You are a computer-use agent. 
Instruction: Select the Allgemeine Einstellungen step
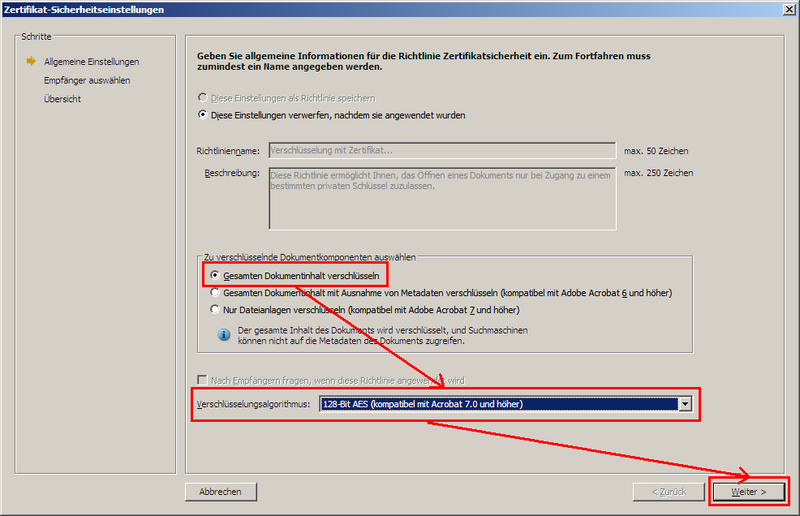(x=91, y=62)
